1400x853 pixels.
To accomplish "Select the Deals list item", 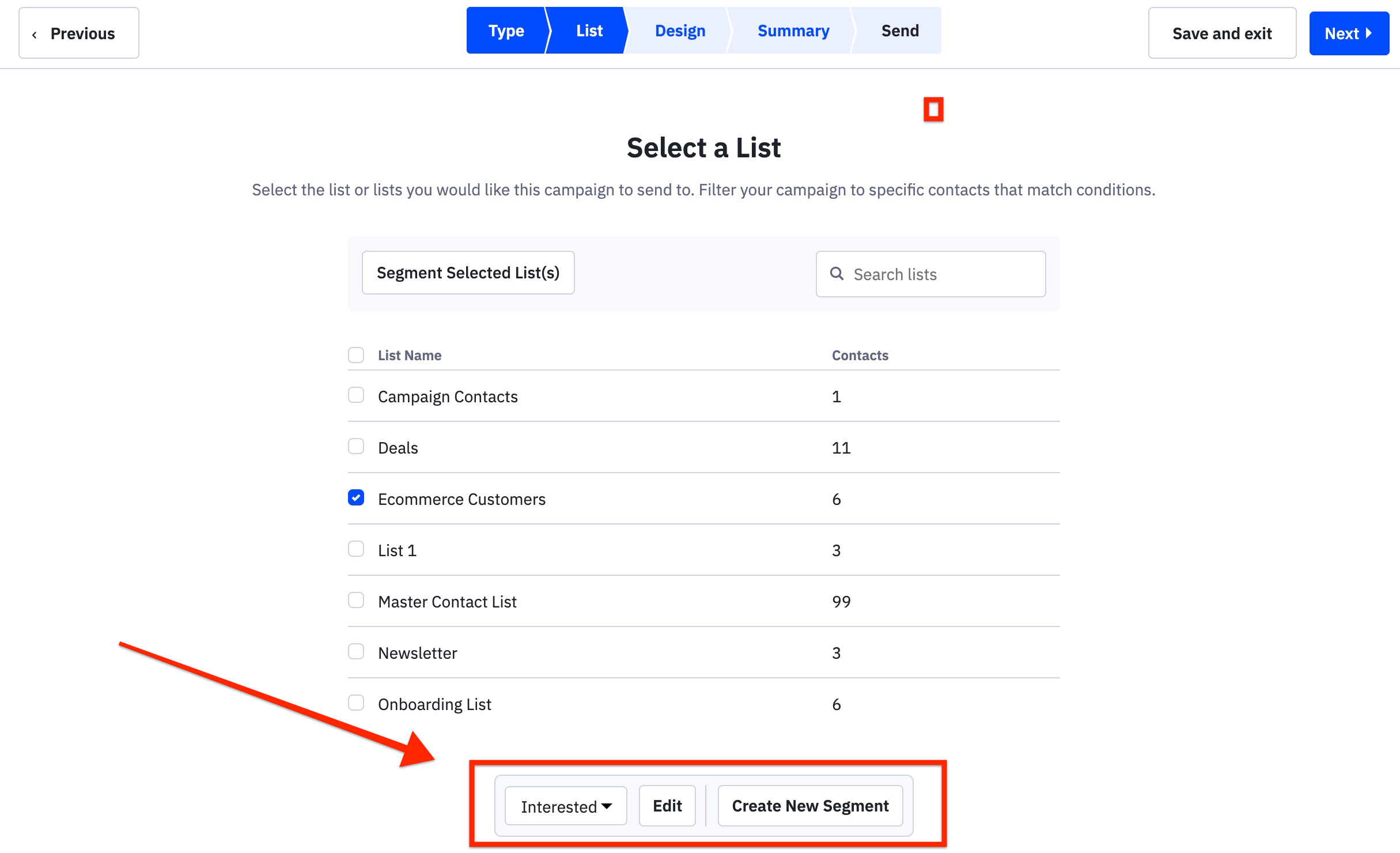I will click(x=356, y=446).
